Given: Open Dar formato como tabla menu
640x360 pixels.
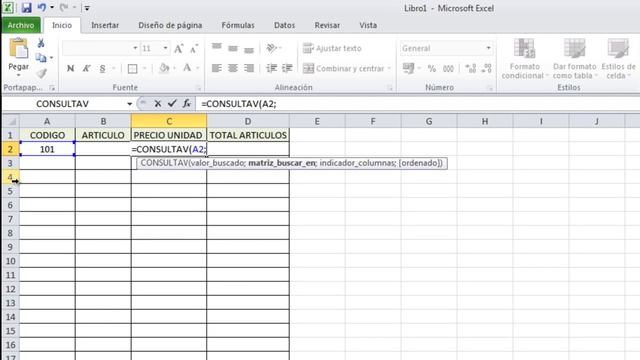Looking at the screenshot, I should pyautogui.click(x=574, y=59).
